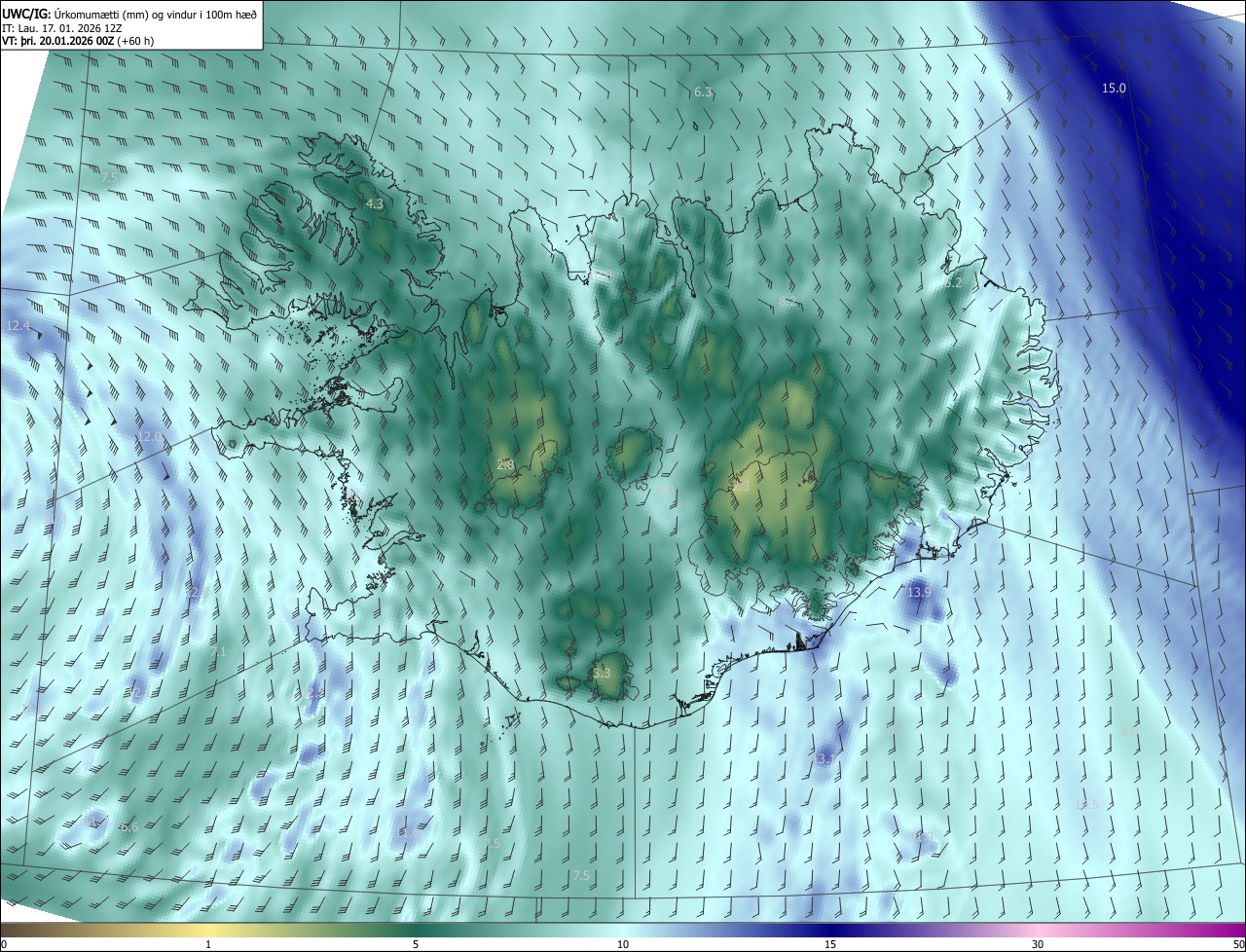Click the '15.0' value label on the map

click(1114, 89)
